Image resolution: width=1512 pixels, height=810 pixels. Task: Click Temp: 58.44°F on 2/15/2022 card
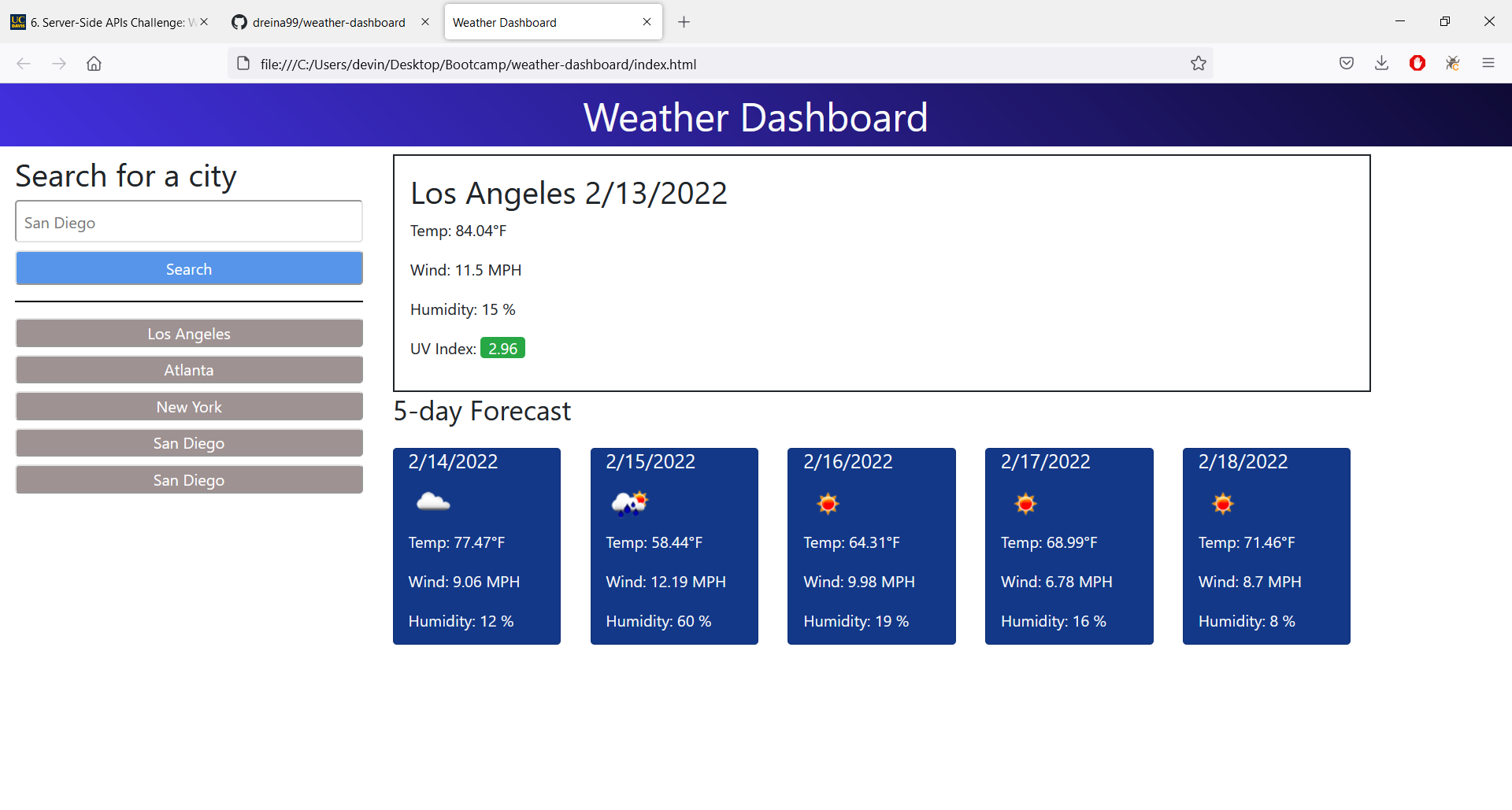654,542
